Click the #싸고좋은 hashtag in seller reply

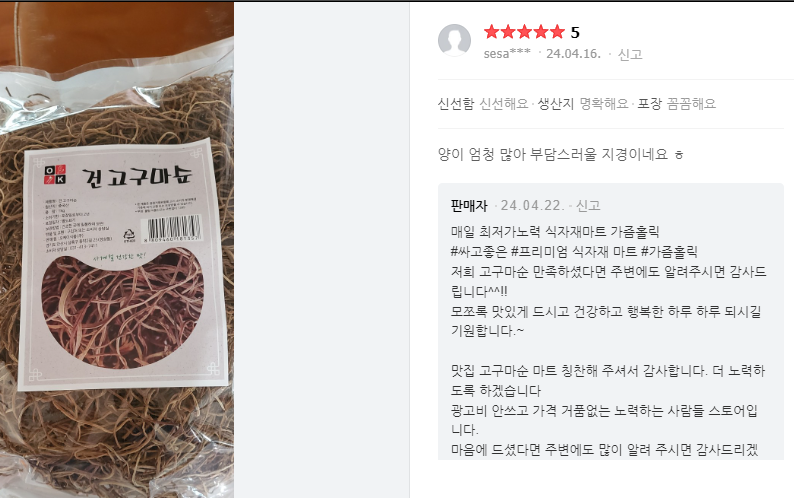479,252
